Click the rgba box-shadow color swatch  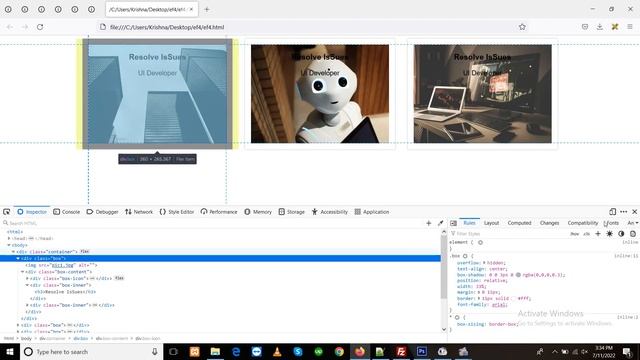pyautogui.click(x=518, y=275)
